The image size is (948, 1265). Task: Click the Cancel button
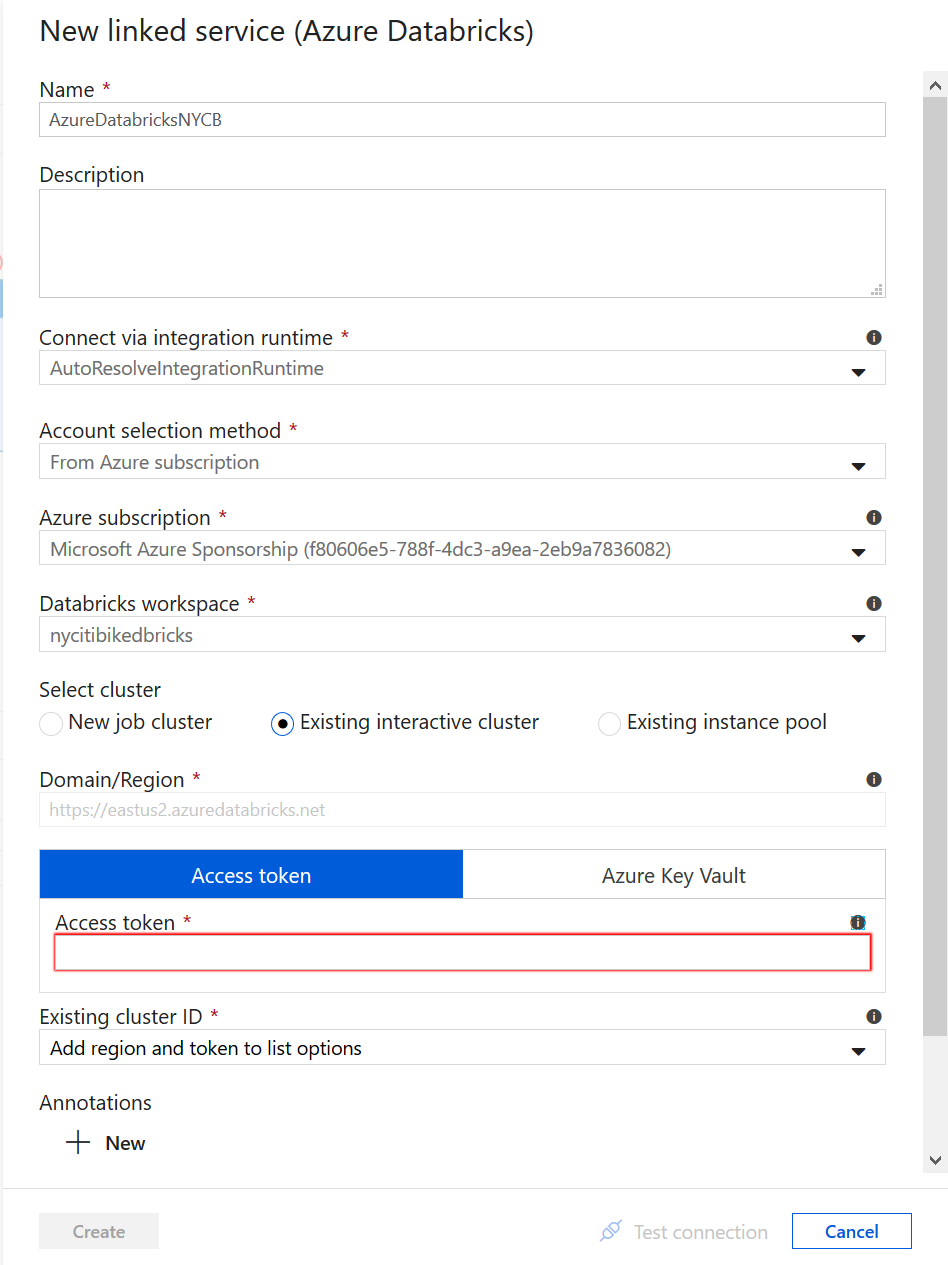(x=851, y=1231)
